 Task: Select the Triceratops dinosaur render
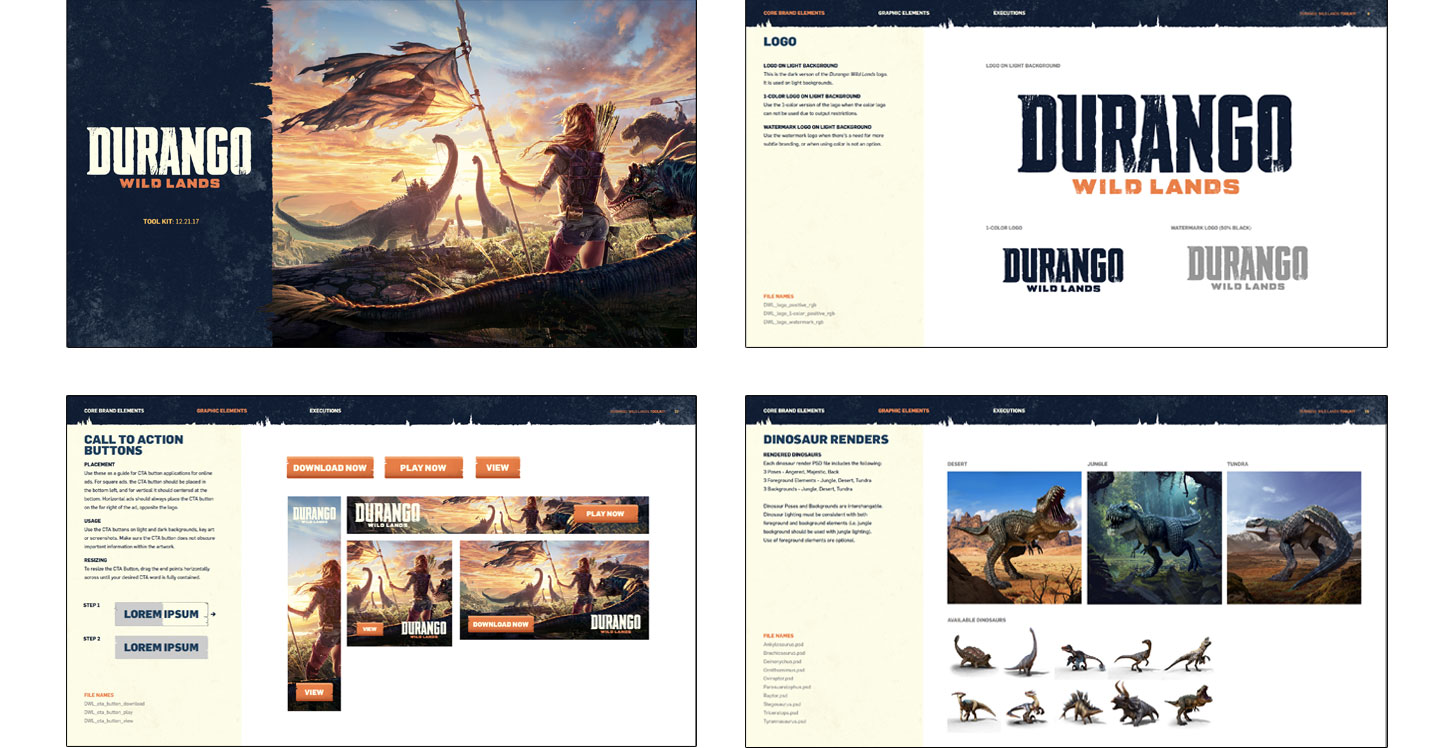1133,703
